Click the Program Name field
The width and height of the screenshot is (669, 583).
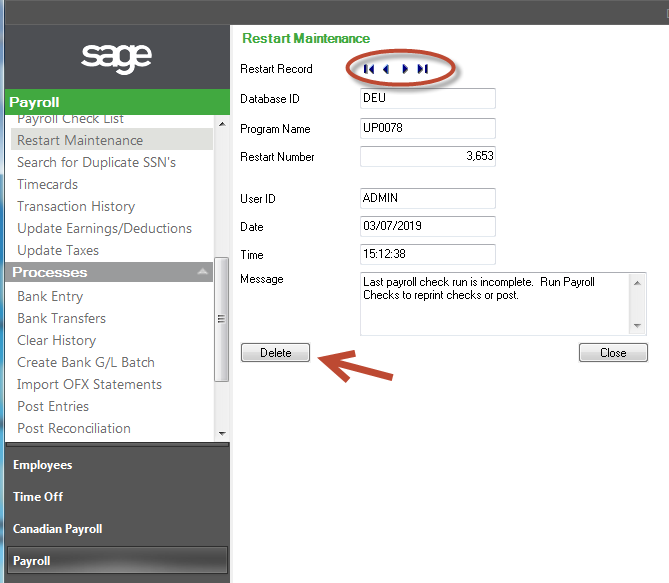pyautogui.click(x=428, y=128)
